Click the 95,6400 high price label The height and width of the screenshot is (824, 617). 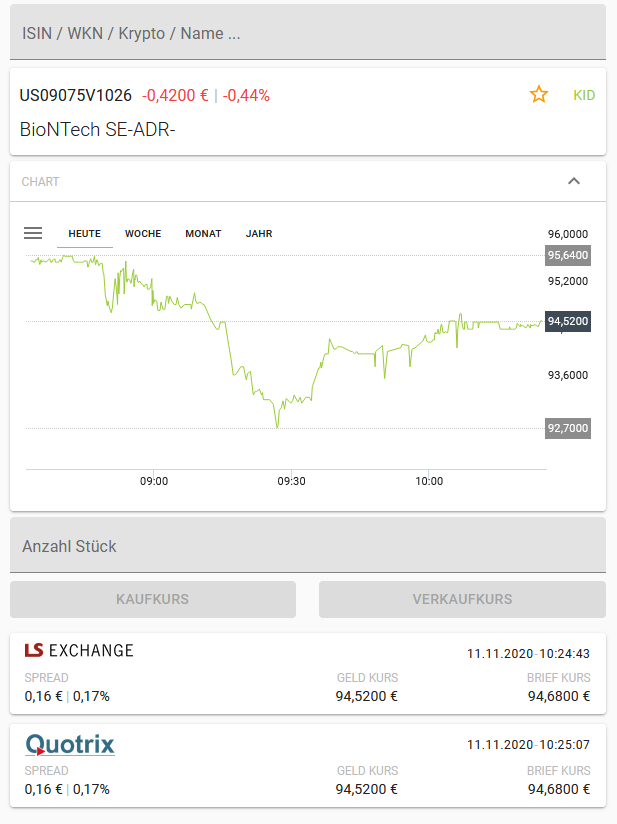tap(567, 255)
